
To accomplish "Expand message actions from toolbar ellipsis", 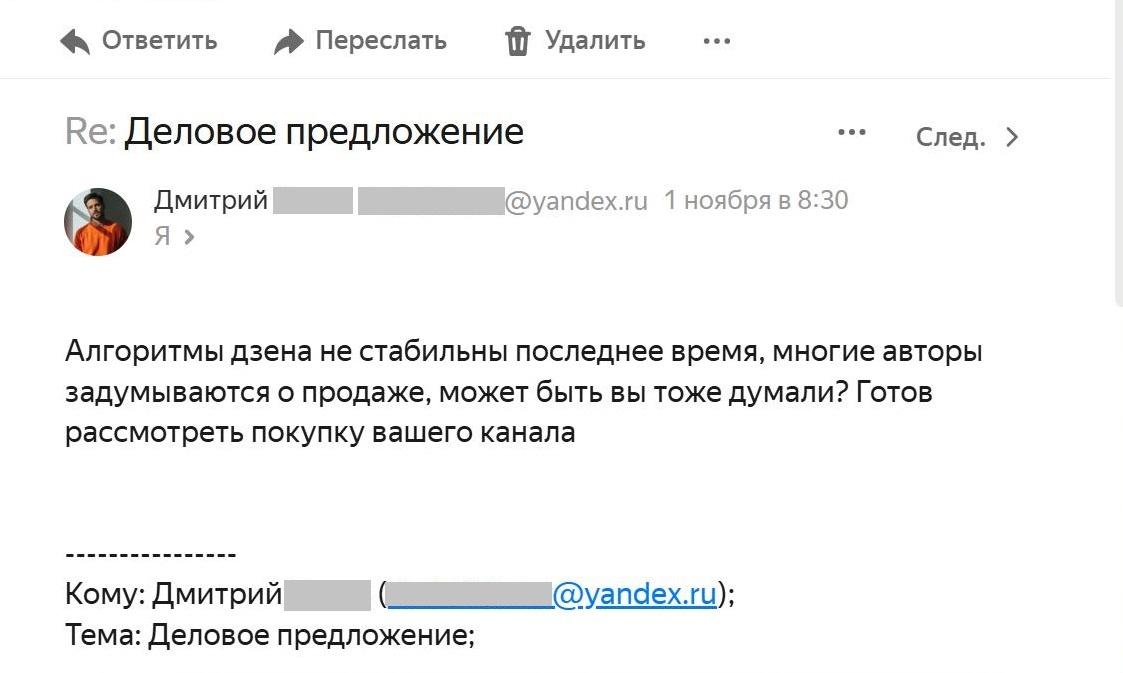I will pyautogui.click(x=716, y=42).
